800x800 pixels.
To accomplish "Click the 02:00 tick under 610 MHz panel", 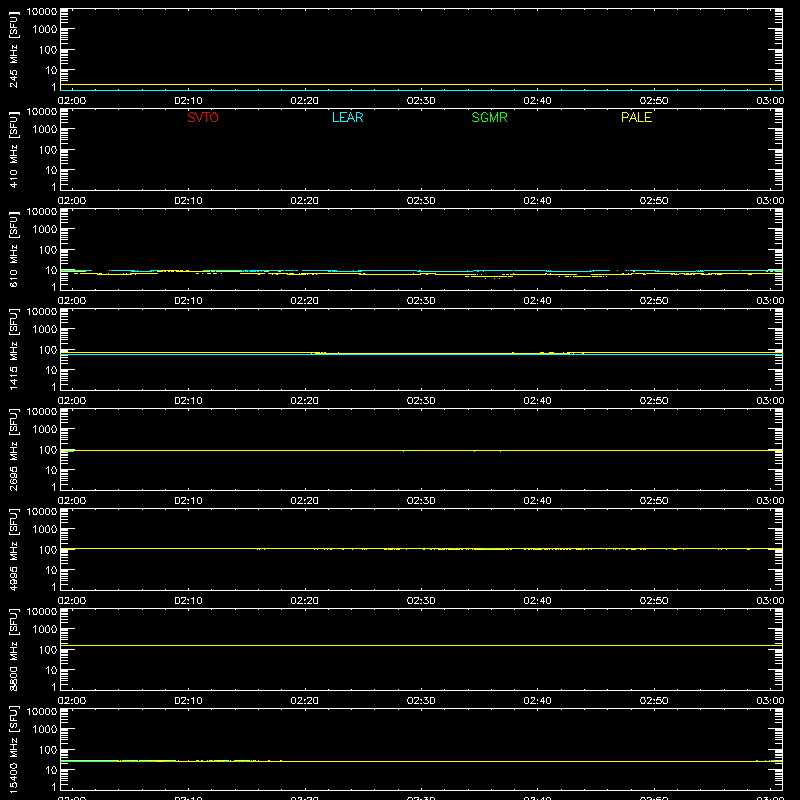I will 72,301.
